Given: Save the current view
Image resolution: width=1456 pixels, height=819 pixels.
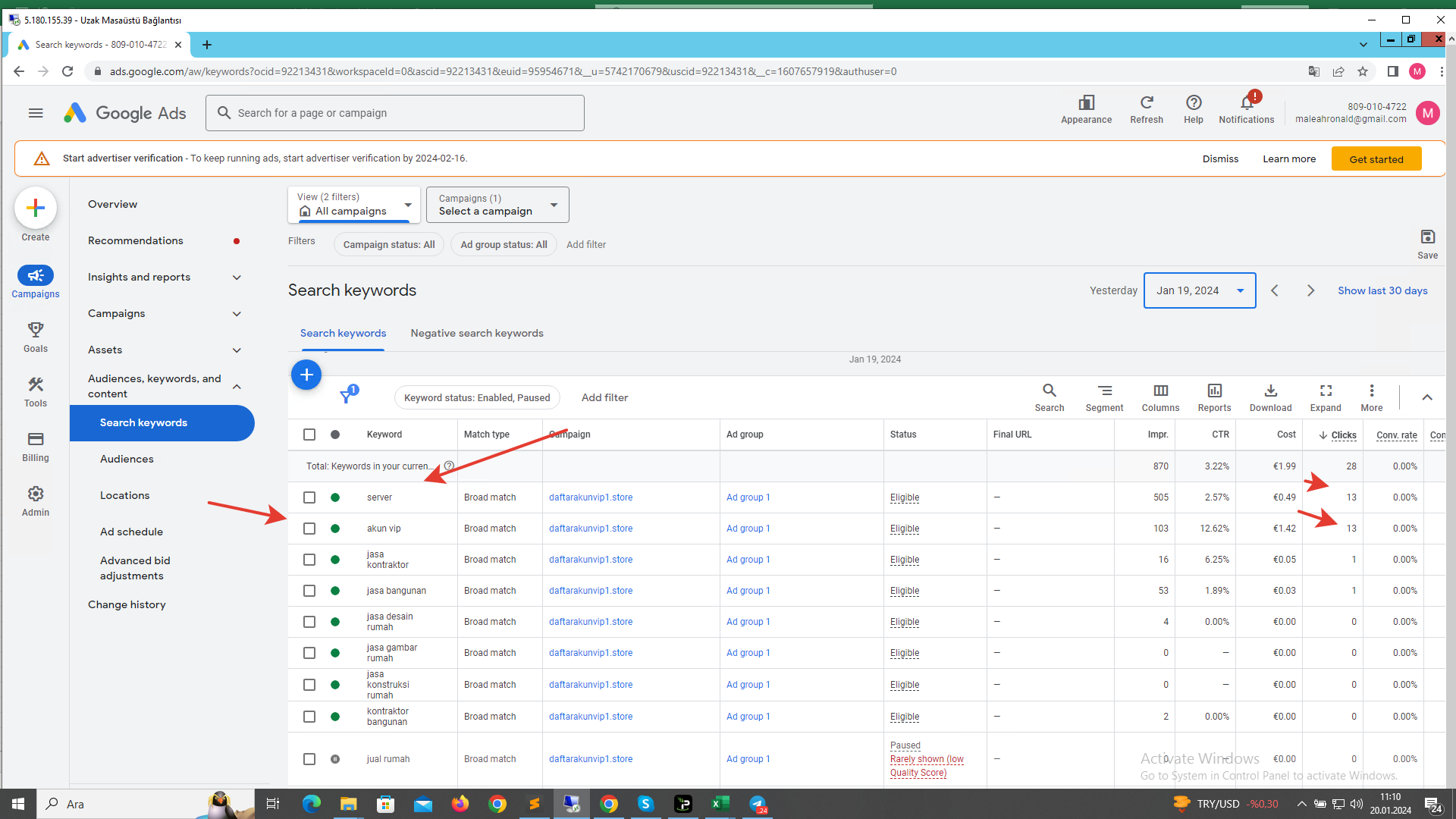Looking at the screenshot, I should (x=1427, y=244).
